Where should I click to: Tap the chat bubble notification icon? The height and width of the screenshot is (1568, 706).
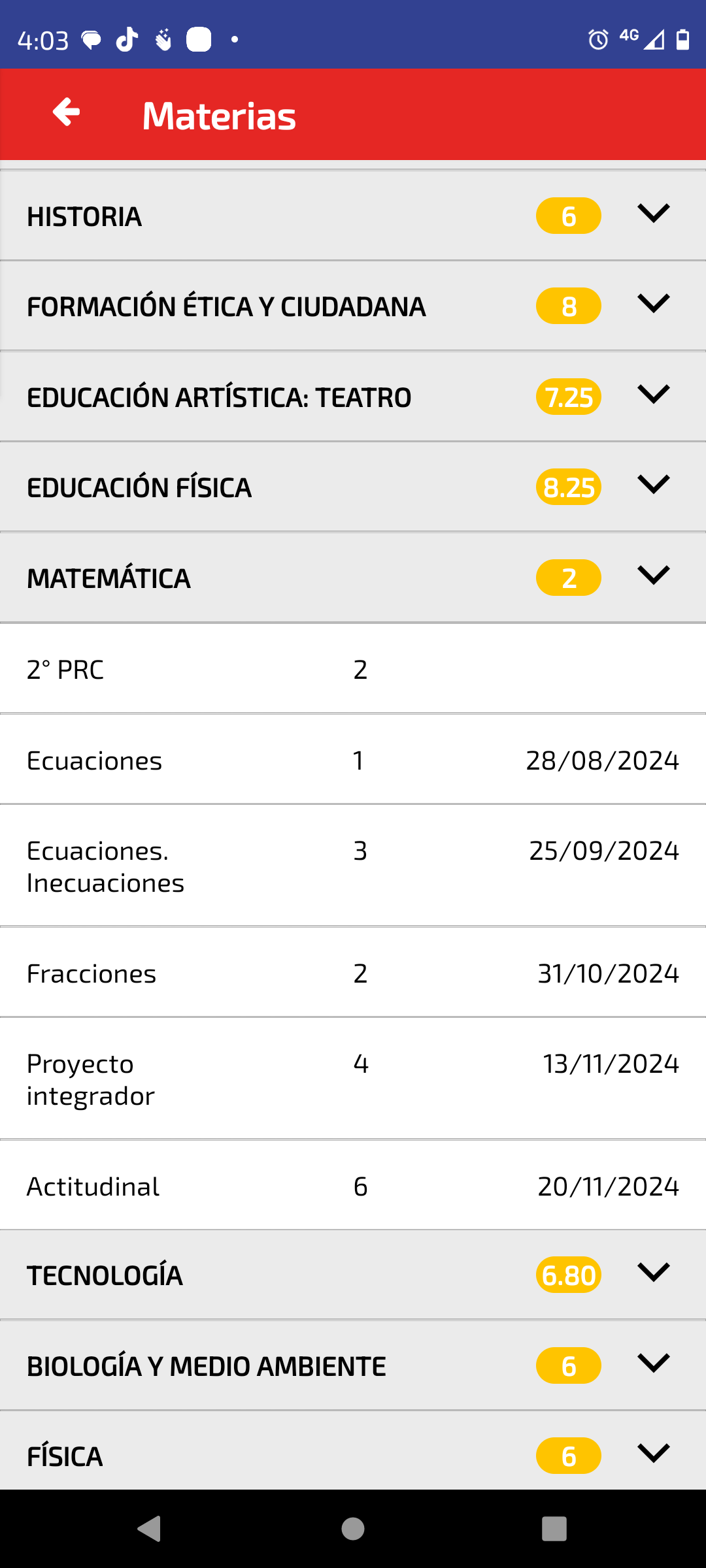pos(92,41)
